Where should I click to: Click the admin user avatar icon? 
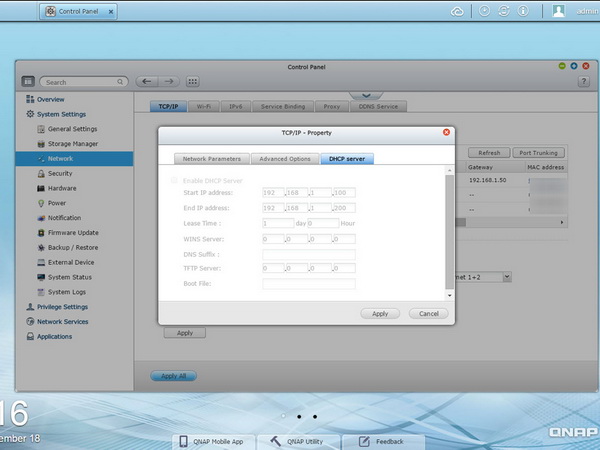(559, 11)
